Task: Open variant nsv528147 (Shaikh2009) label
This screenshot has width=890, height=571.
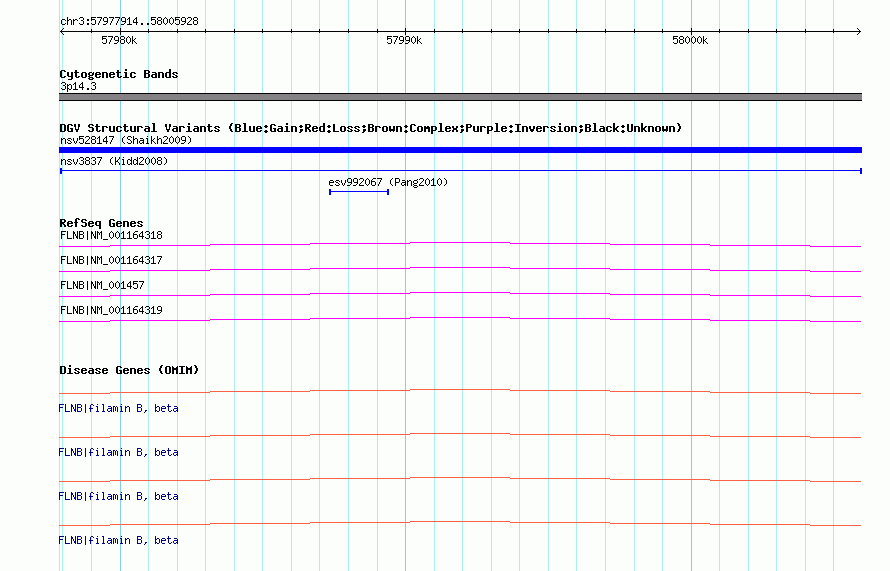Action: (126, 140)
